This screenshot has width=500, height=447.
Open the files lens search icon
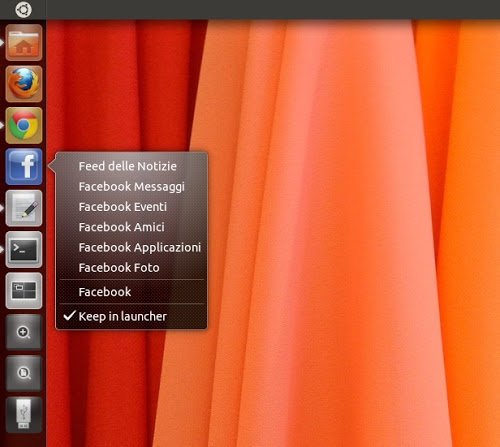[x=24, y=373]
